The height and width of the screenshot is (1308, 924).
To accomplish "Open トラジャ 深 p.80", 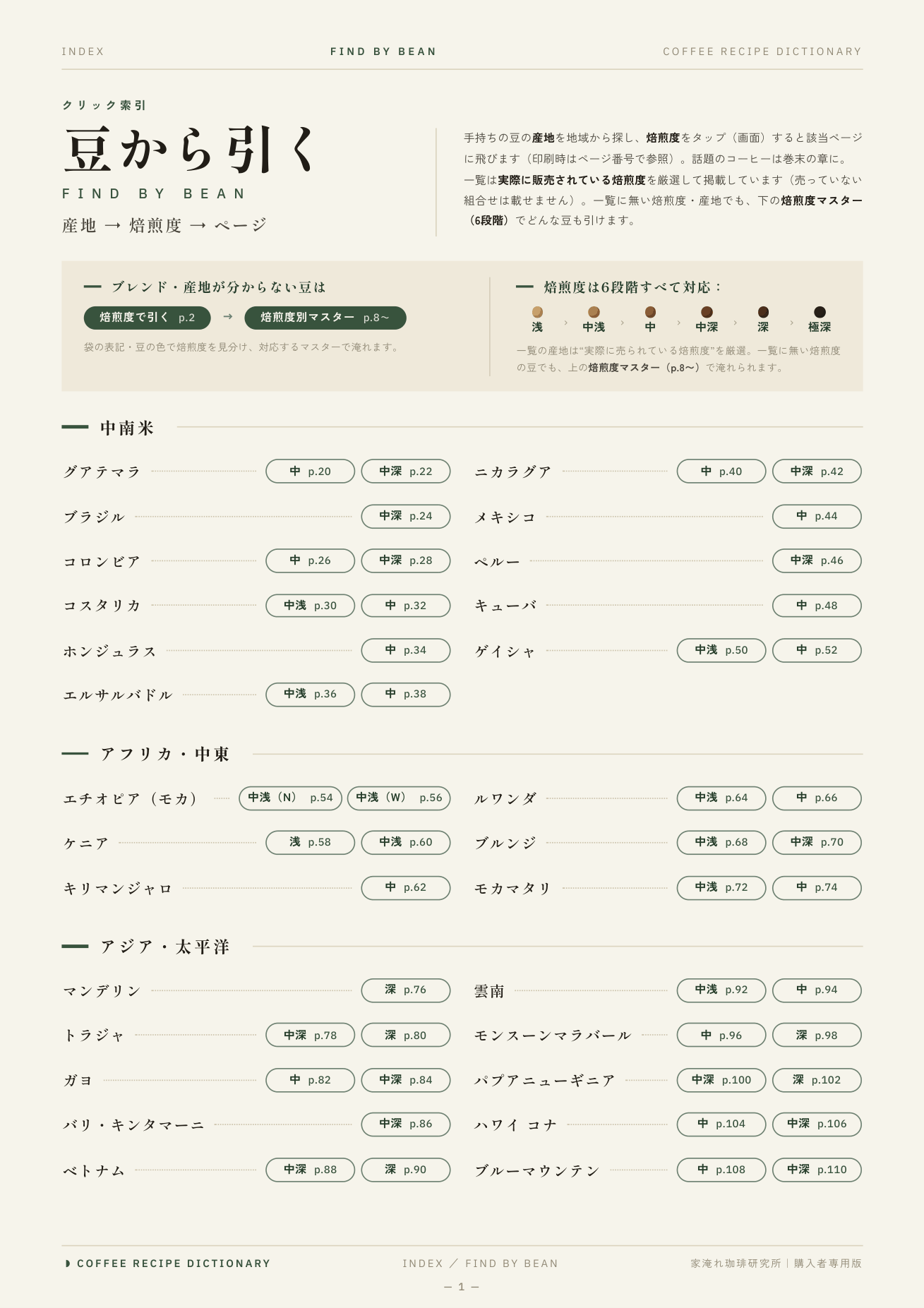I will tap(406, 1035).
